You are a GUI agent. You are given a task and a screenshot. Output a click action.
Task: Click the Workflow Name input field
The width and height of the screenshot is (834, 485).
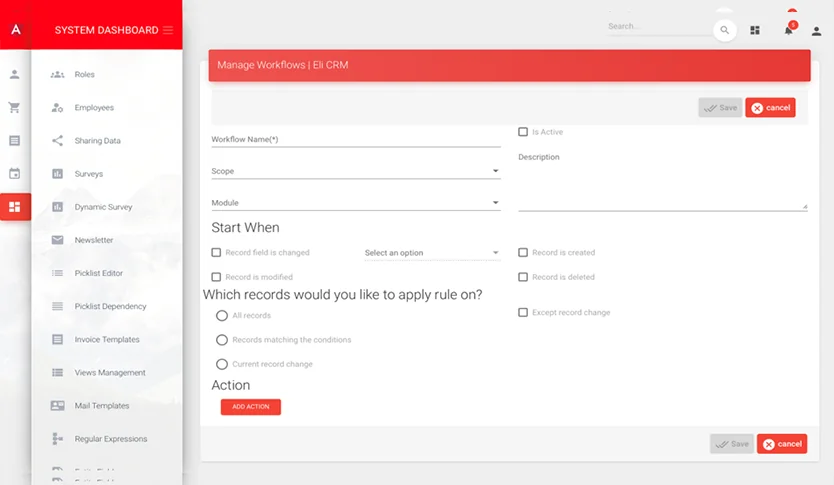coord(356,139)
